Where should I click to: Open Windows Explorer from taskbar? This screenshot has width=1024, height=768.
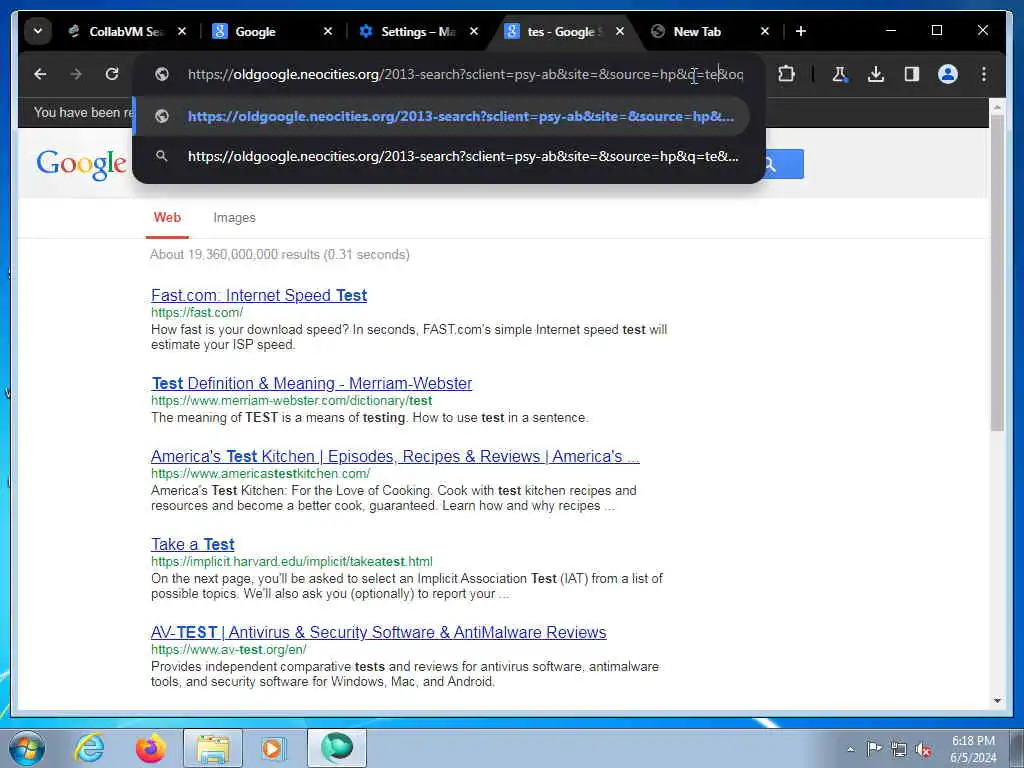pyautogui.click(x=212, y=748)
